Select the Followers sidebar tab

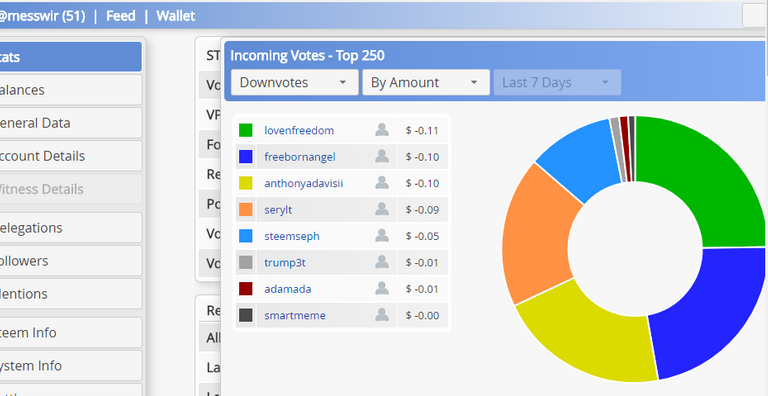click(71, 261)
